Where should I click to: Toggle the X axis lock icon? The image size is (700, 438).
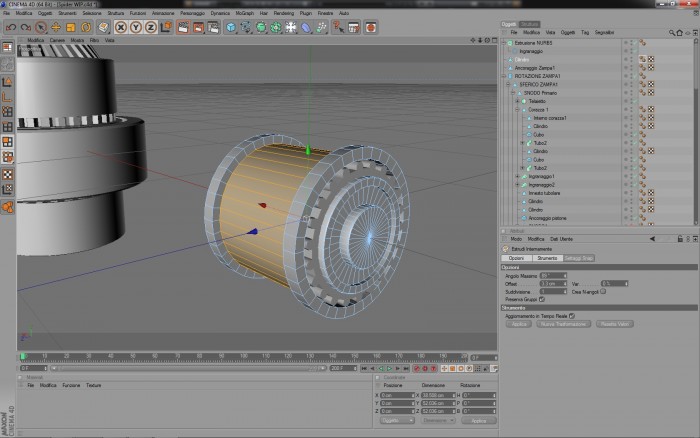pos(121,27)
